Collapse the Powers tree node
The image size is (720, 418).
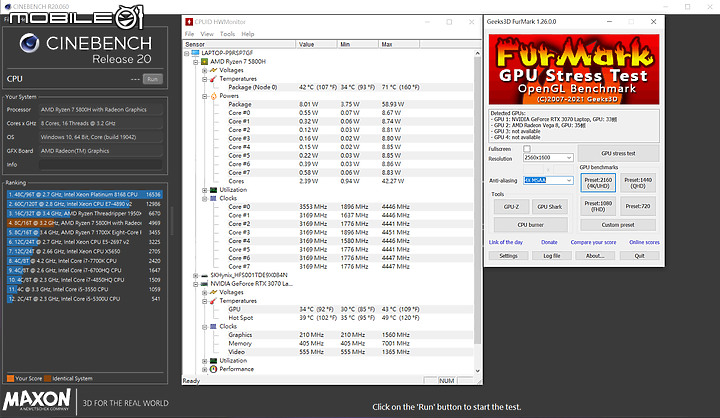coord(205,96)
